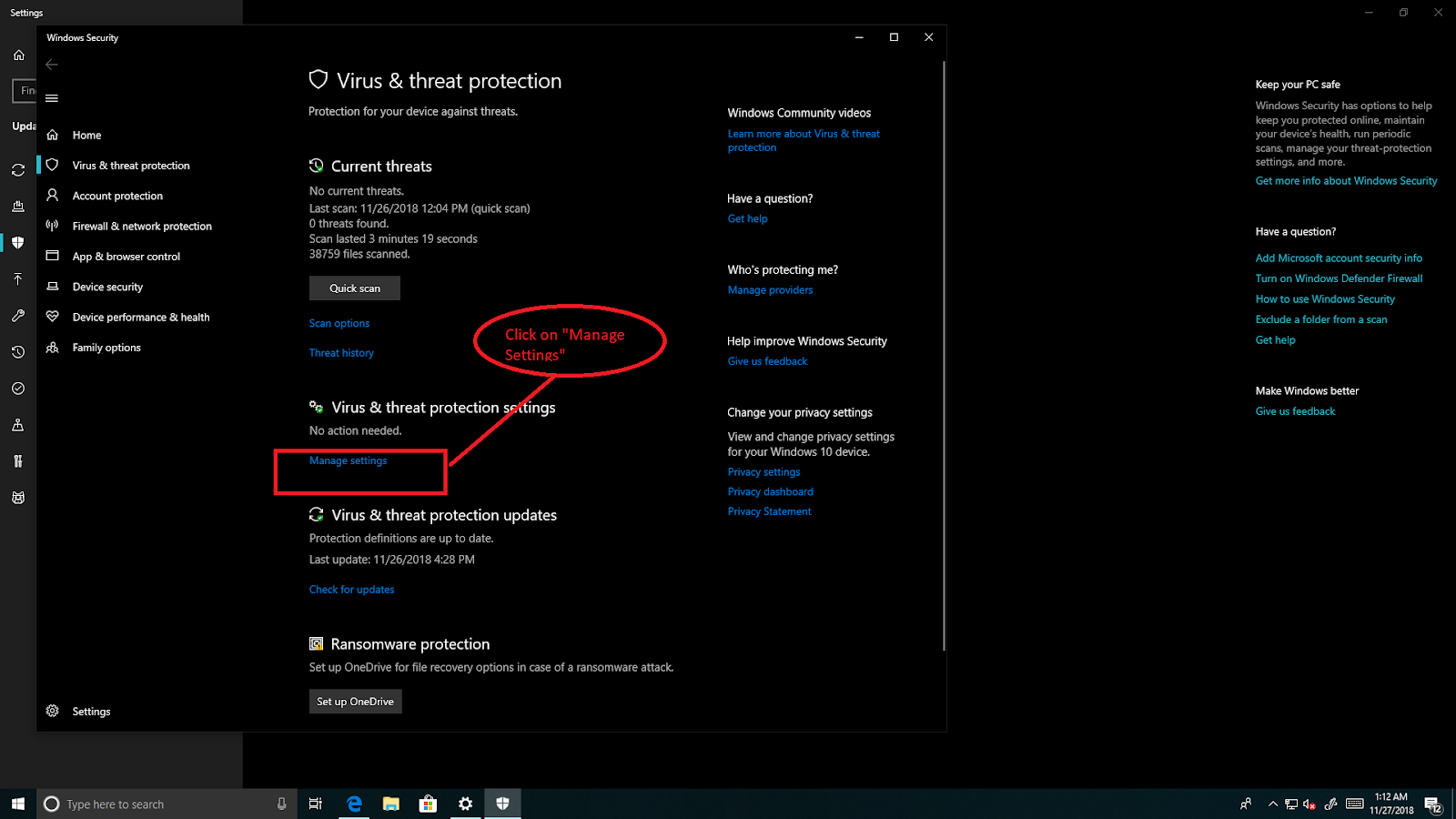The image size is (1456, 819).
Task: Click the Windows Defender shield taskbar icon
Action: coord(502,804)
